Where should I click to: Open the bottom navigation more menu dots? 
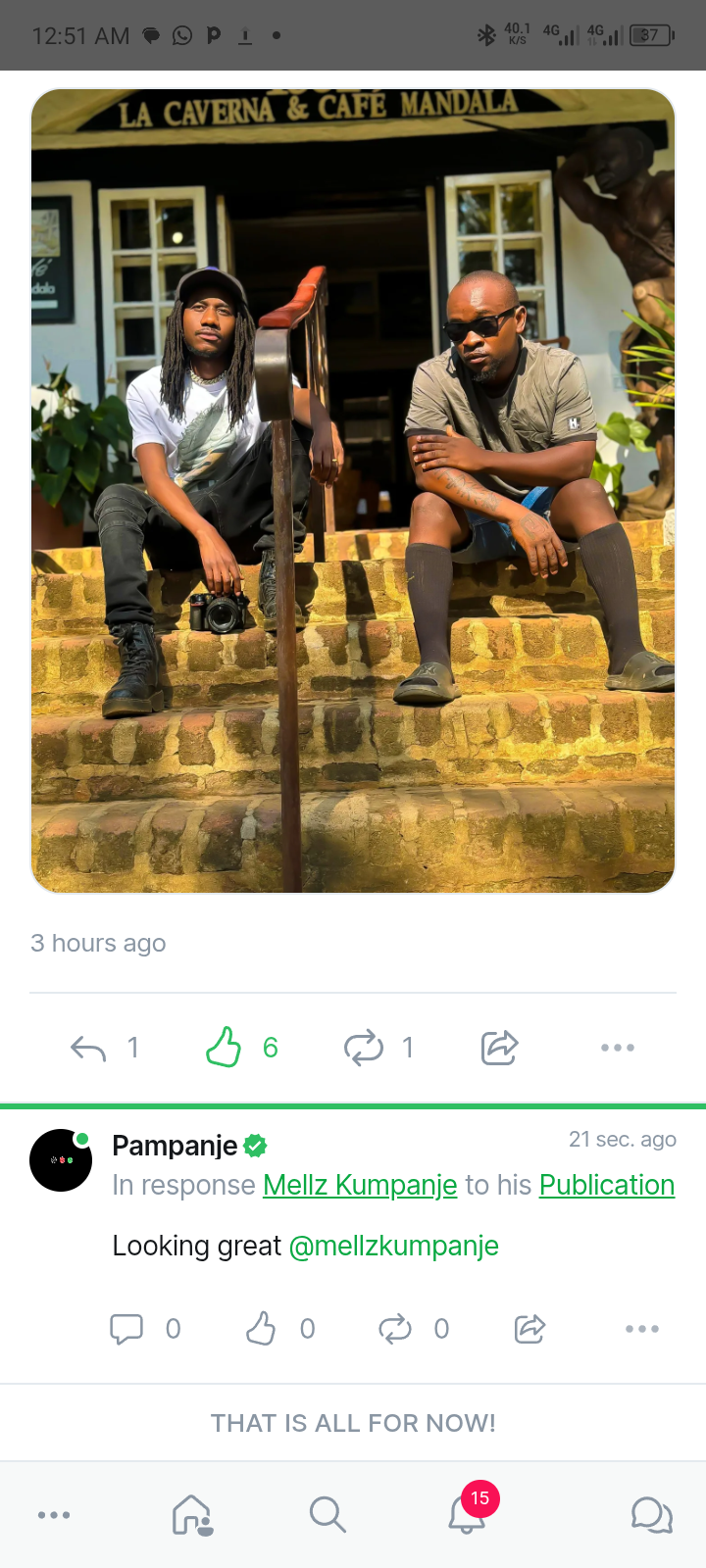[54, 1515]
